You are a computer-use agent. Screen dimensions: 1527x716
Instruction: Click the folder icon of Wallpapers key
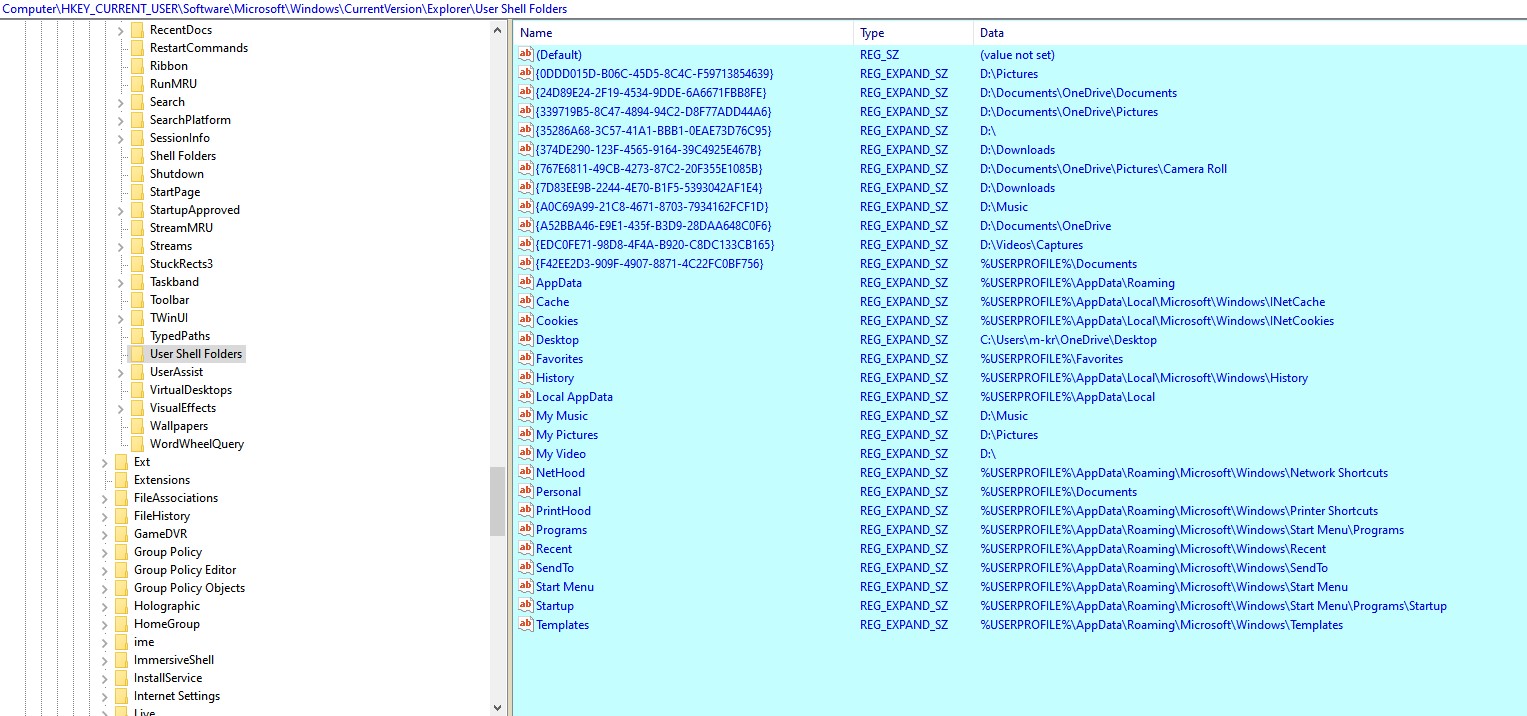click(x=137, y=426)
